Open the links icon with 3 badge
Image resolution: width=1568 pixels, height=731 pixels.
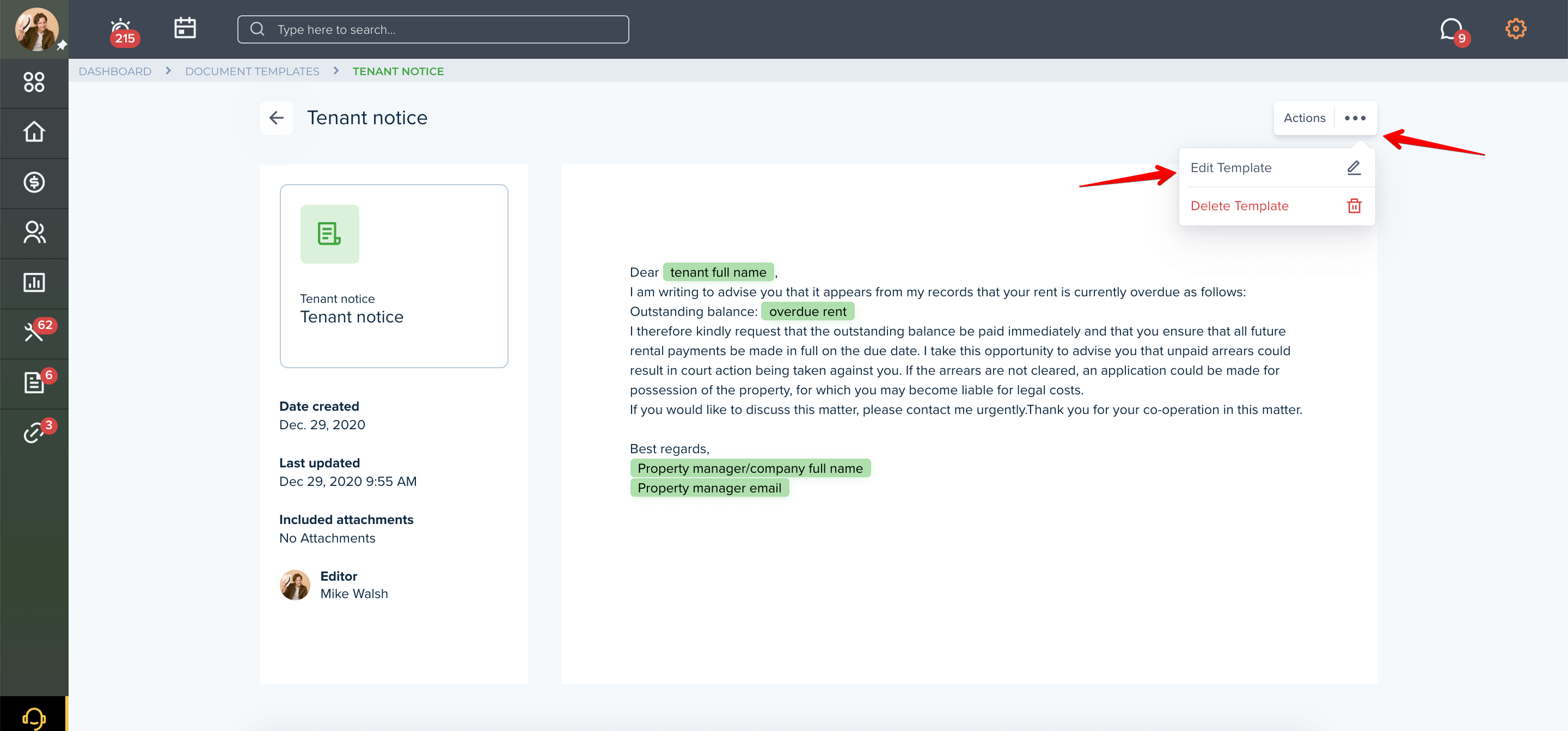[39, 431]
